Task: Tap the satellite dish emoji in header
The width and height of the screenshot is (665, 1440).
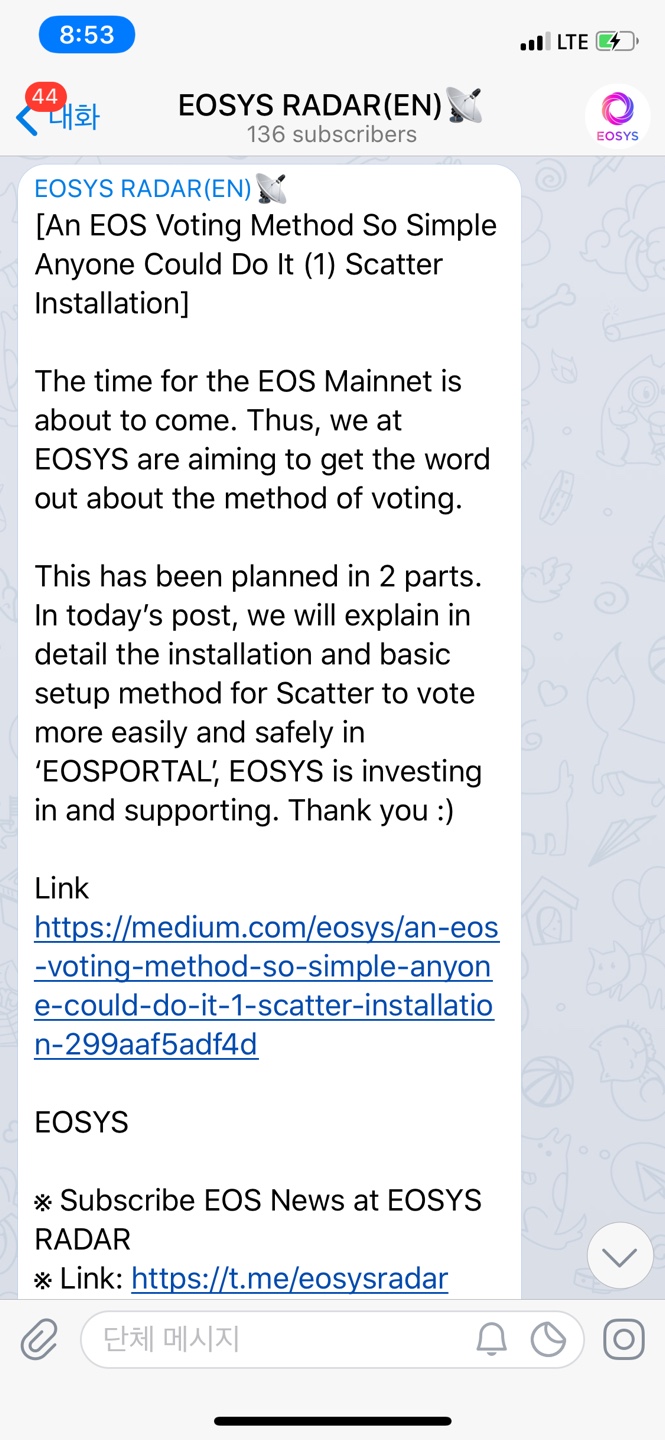Action: coord(465,104)
